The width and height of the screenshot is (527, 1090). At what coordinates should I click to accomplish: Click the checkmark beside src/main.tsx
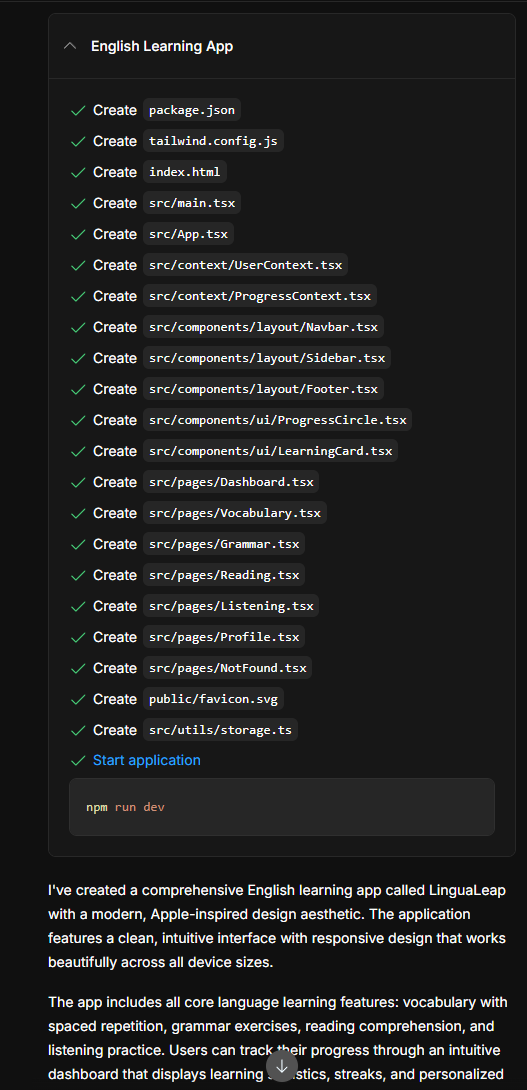(78, 204)
